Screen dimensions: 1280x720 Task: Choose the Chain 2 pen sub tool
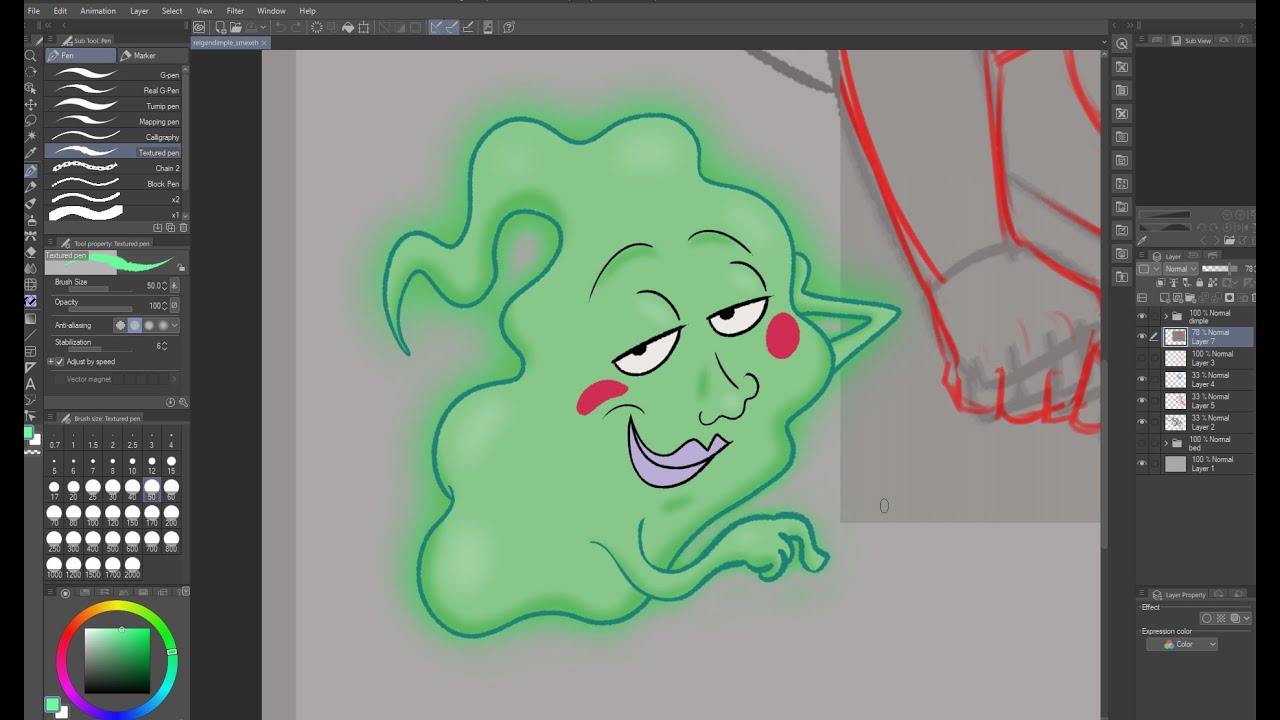(x=113, y=168)
